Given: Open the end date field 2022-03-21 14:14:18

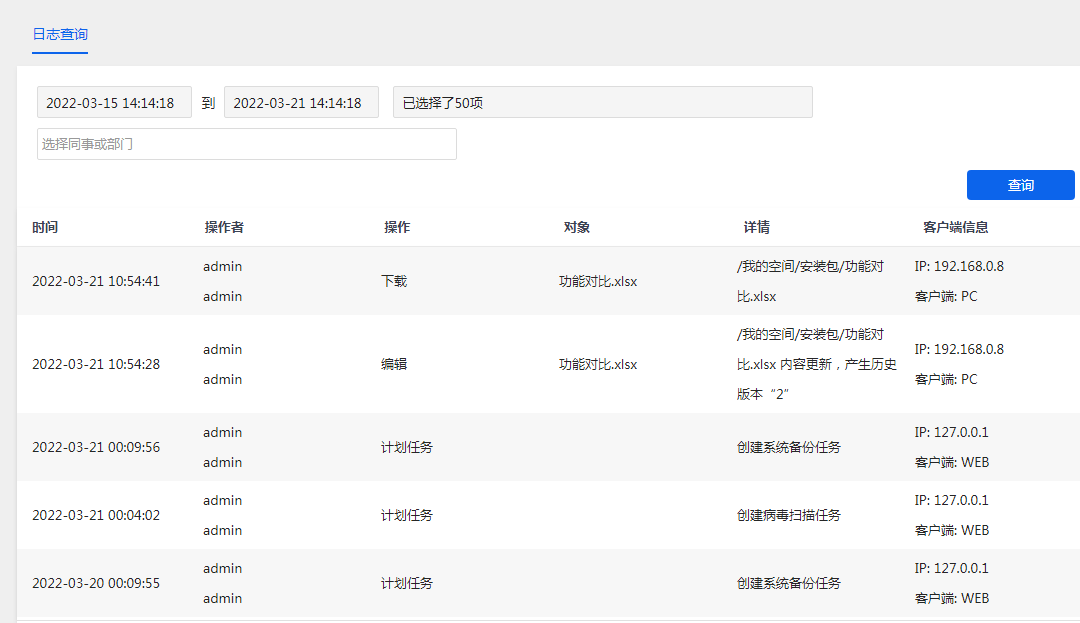Looking at the screenshot, I should (x=301, y=102).
